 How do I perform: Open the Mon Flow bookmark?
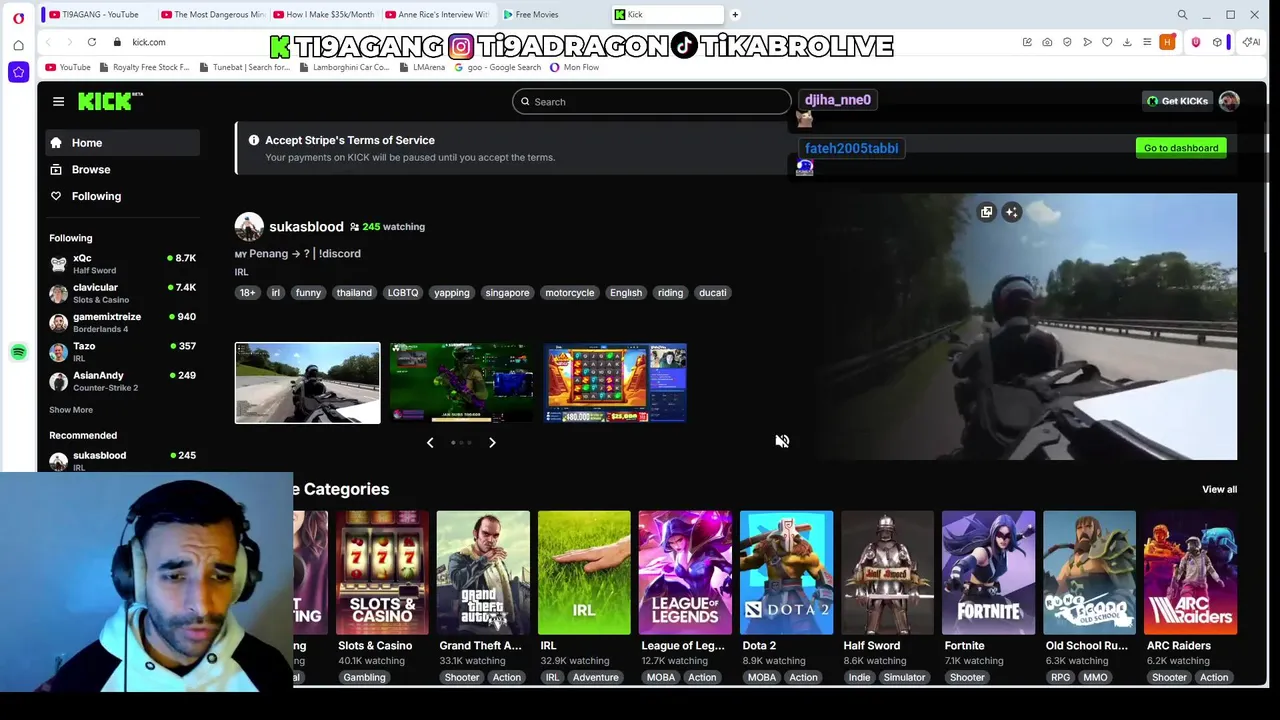pyautogui.click(x=574, y=68)
